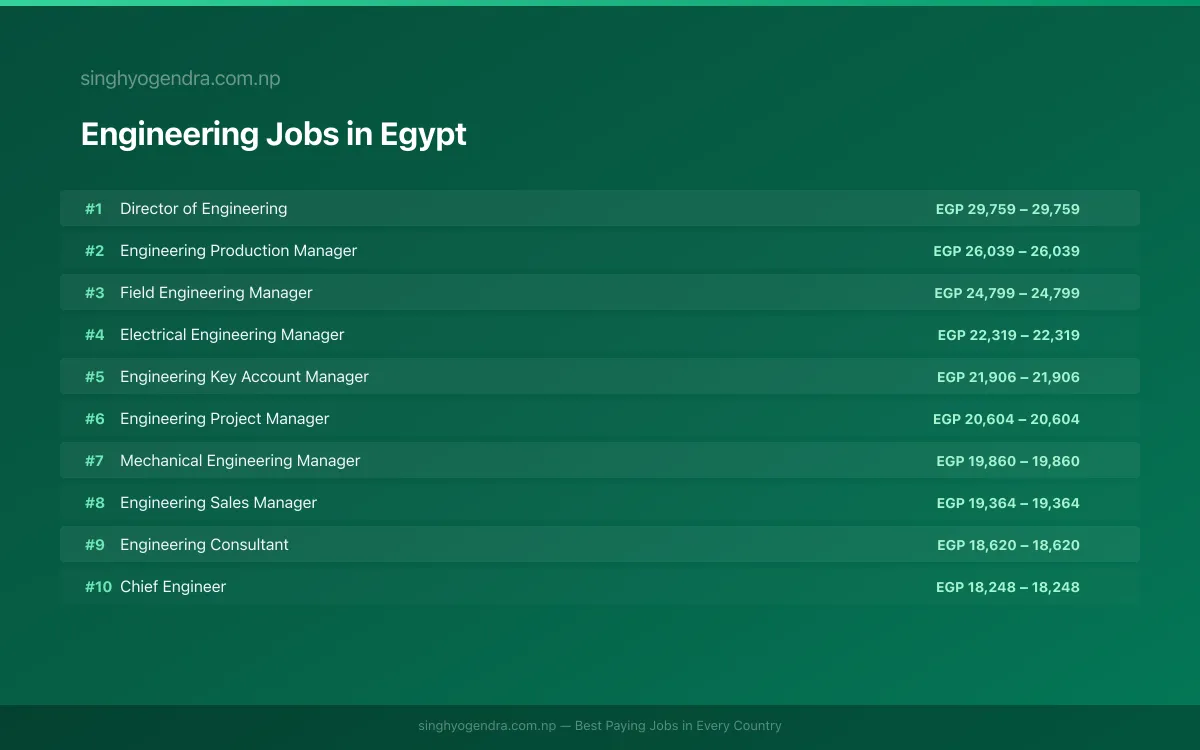The height and width of the screenshot is (750, 1200).
Task: Click the rank number #4
Action: 94,335
